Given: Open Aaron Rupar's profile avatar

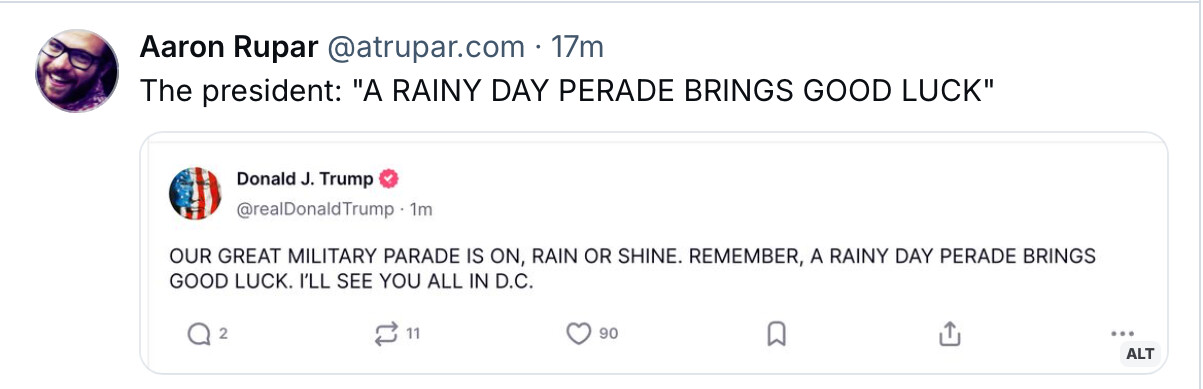Looking at the screenshot, I should 77,70.
